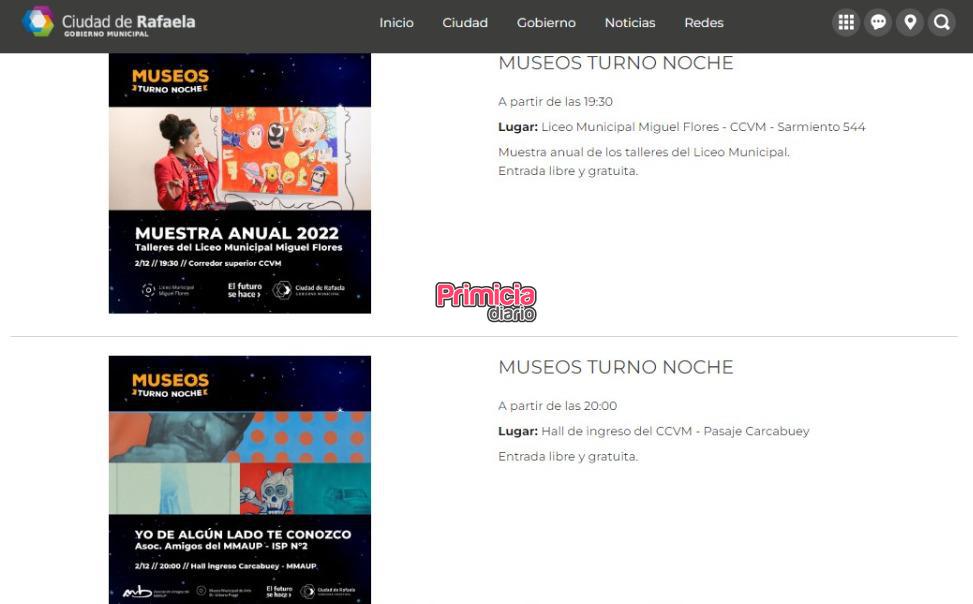Open the apps grid icon in header
973x604 pixels.
[x=846, y=22]
